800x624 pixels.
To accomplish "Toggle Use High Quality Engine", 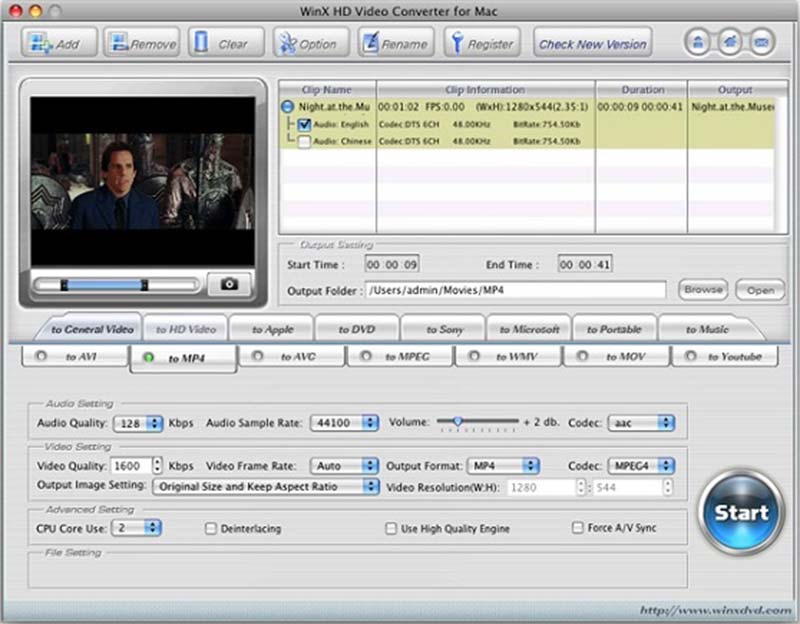I will (x=391, y=527).
